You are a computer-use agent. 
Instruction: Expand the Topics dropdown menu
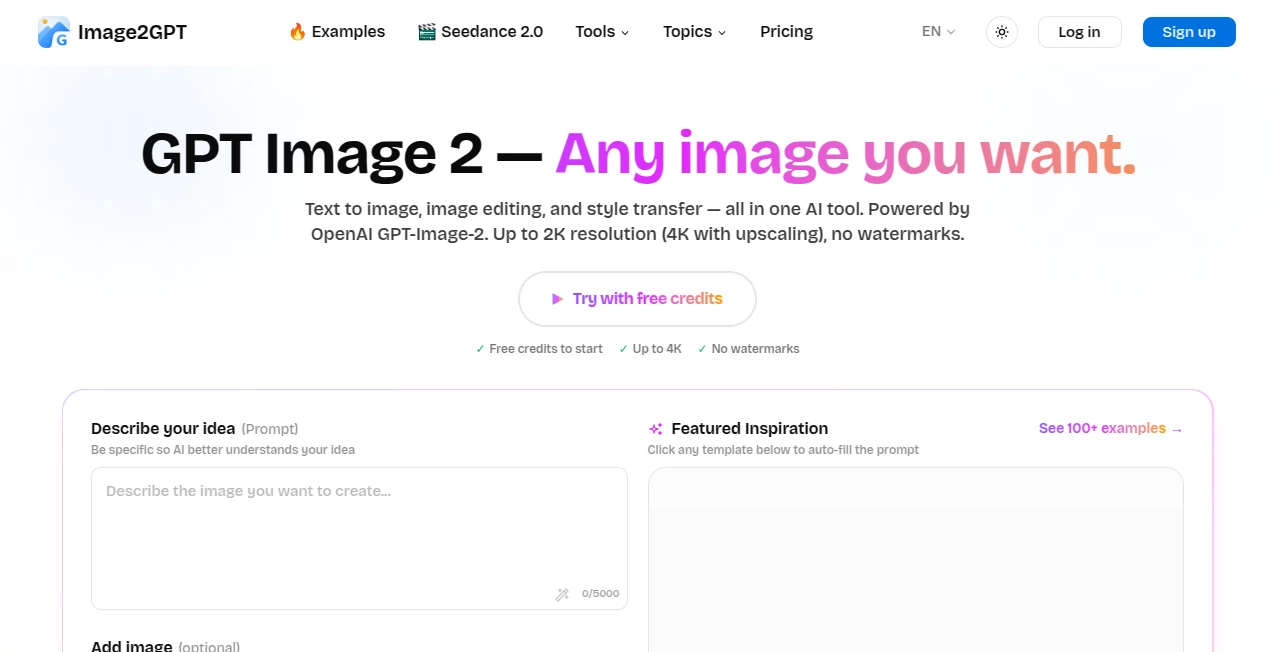pos(695,32)
